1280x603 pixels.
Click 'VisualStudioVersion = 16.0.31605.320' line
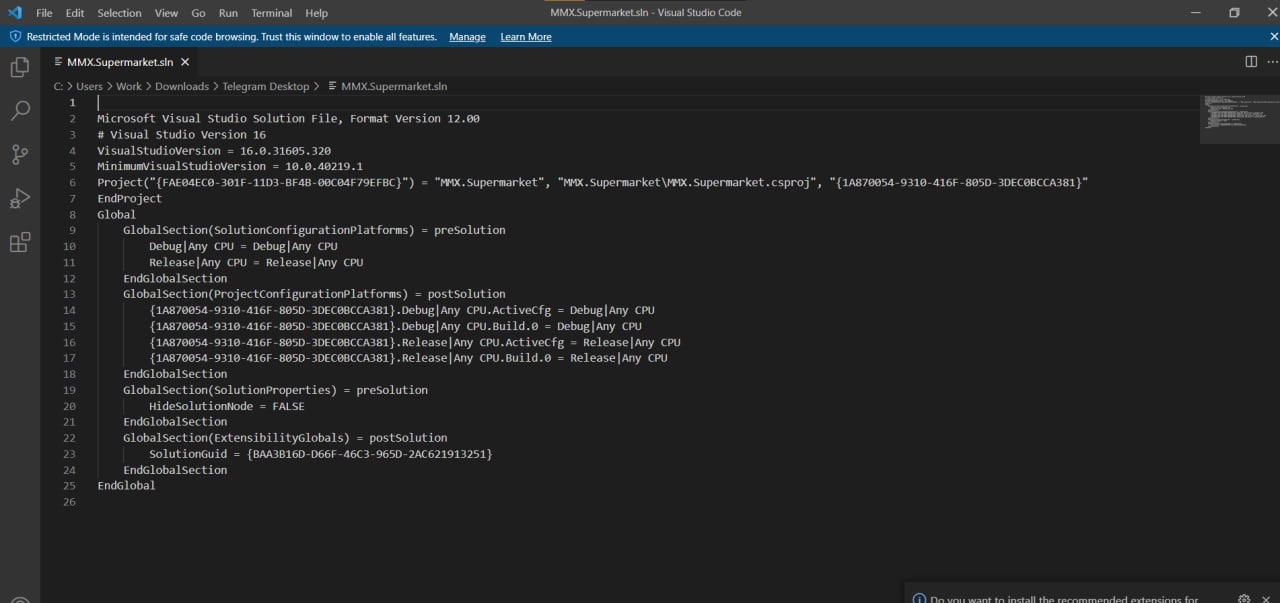click(214, 150)
